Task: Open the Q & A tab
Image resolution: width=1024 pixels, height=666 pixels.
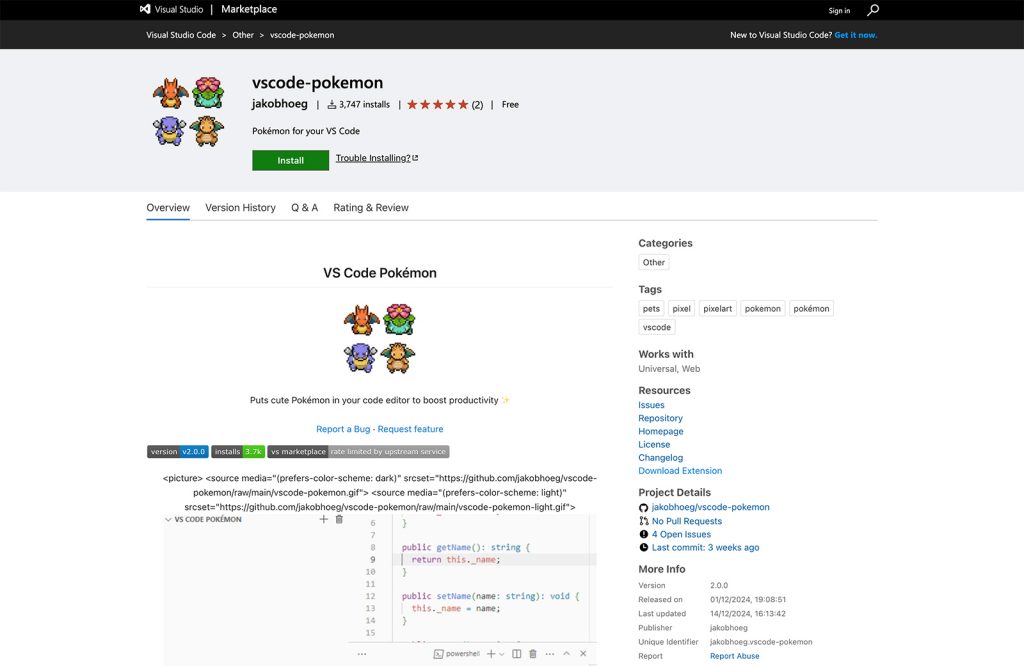Action: (304, 208)
